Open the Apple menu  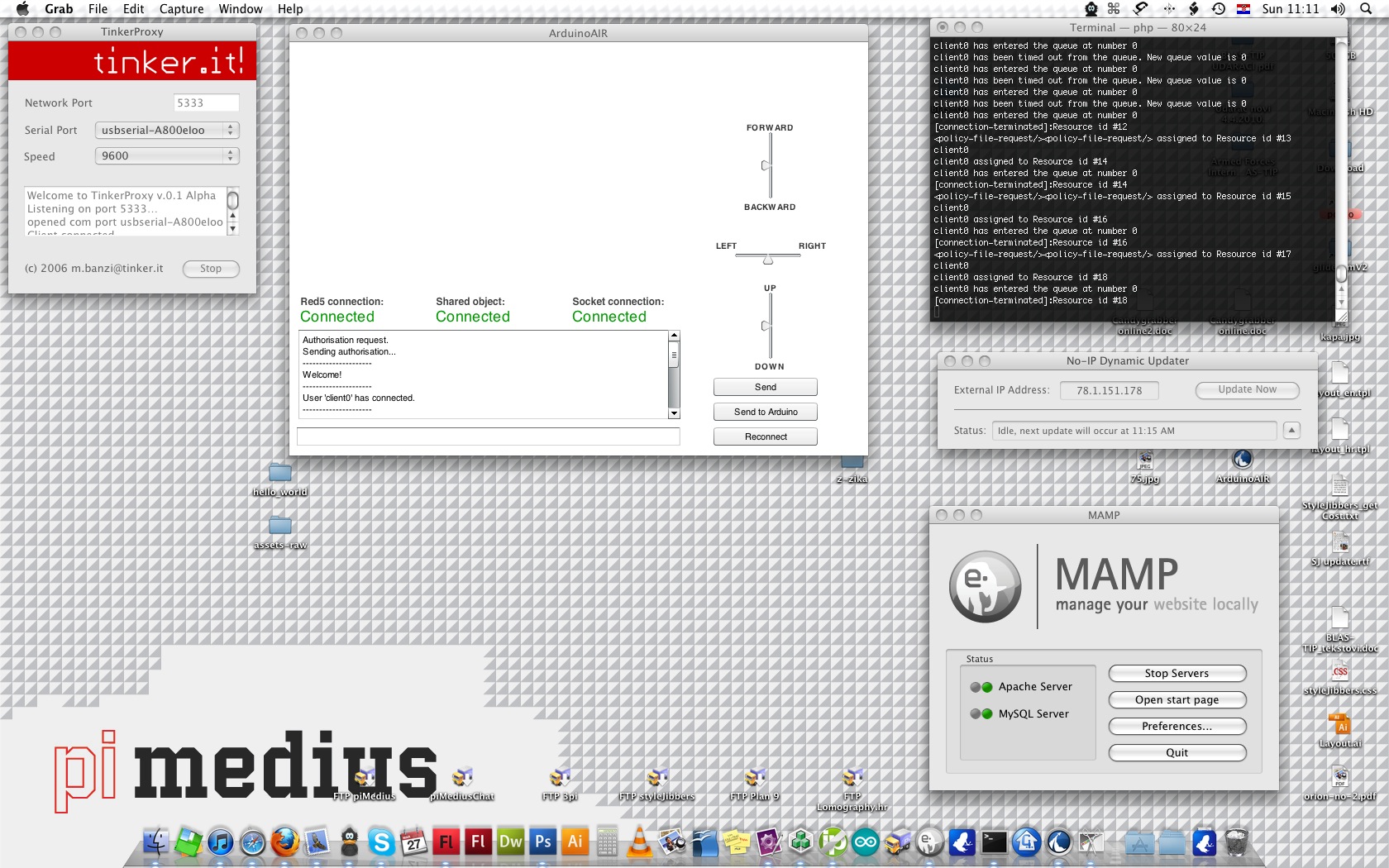coord(22,9)
